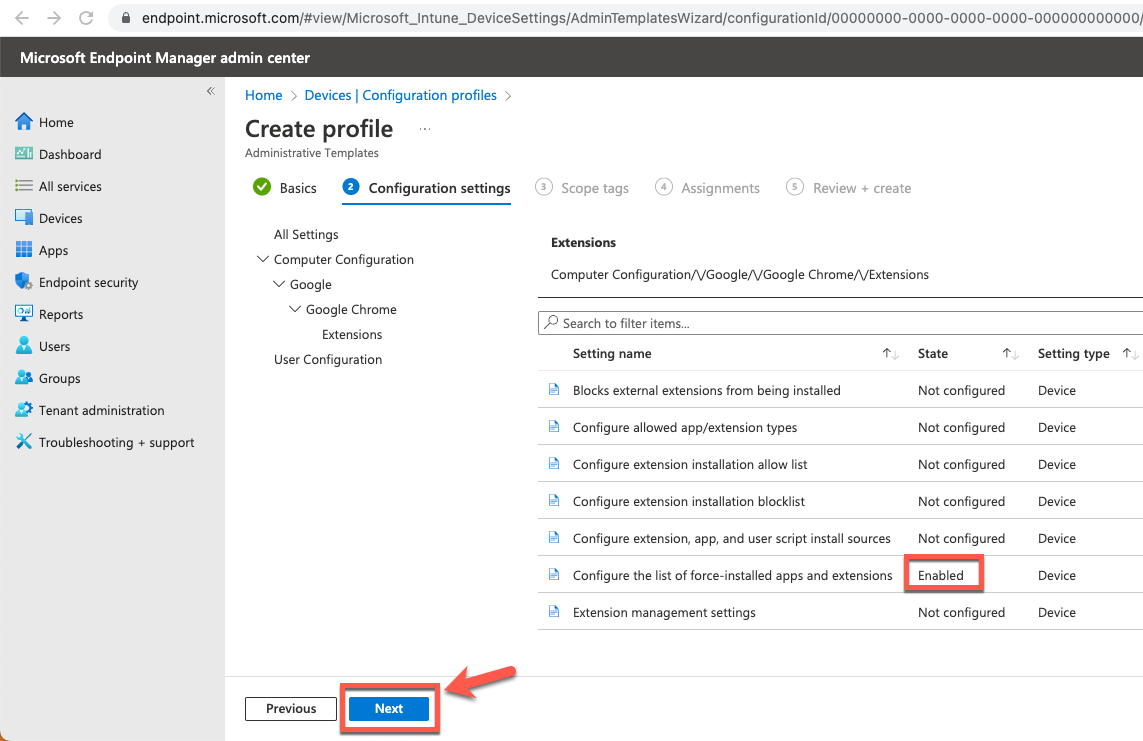Open Dashboard in the left sidebar

(70, 154)
